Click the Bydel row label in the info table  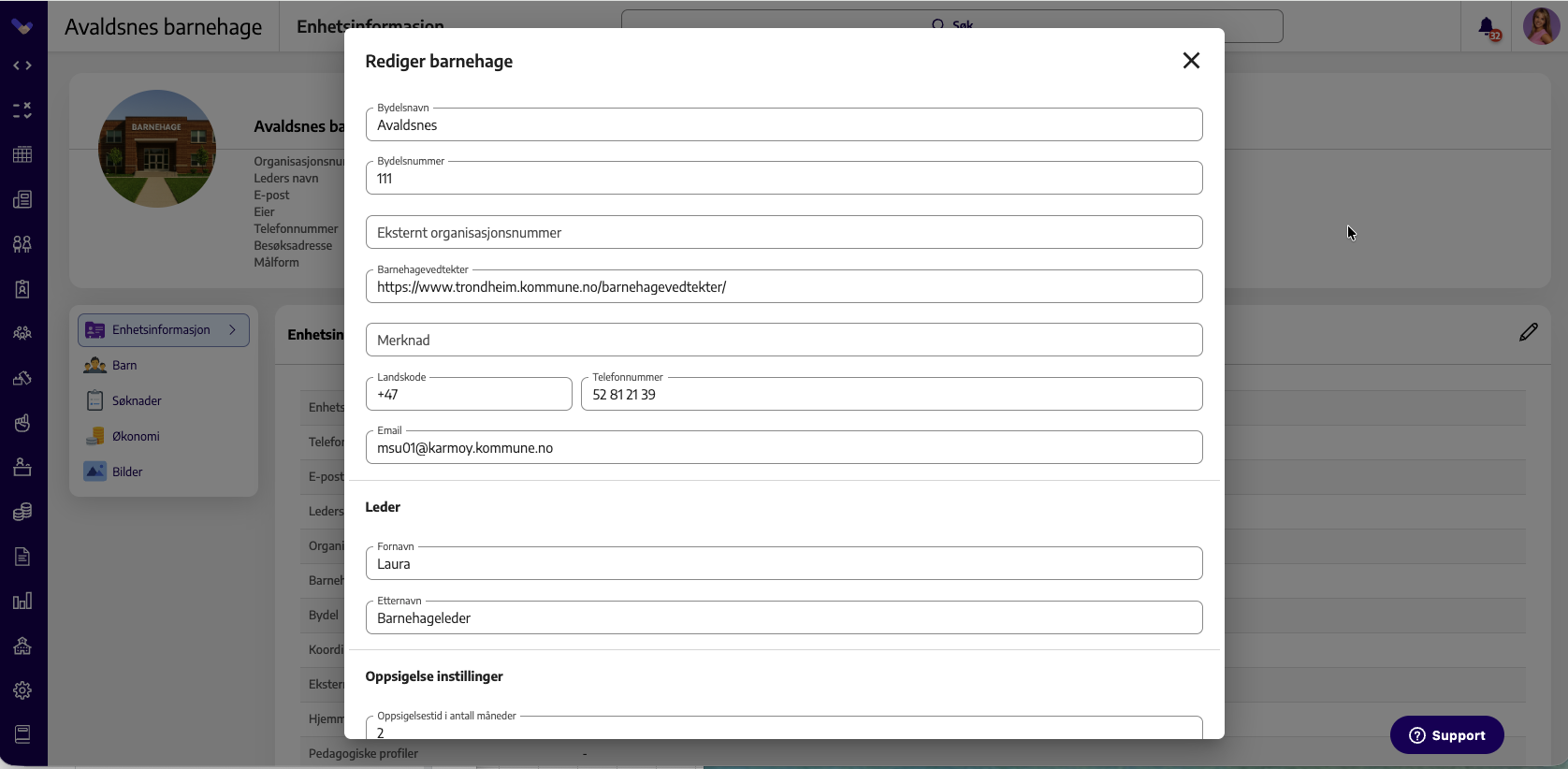324,616
